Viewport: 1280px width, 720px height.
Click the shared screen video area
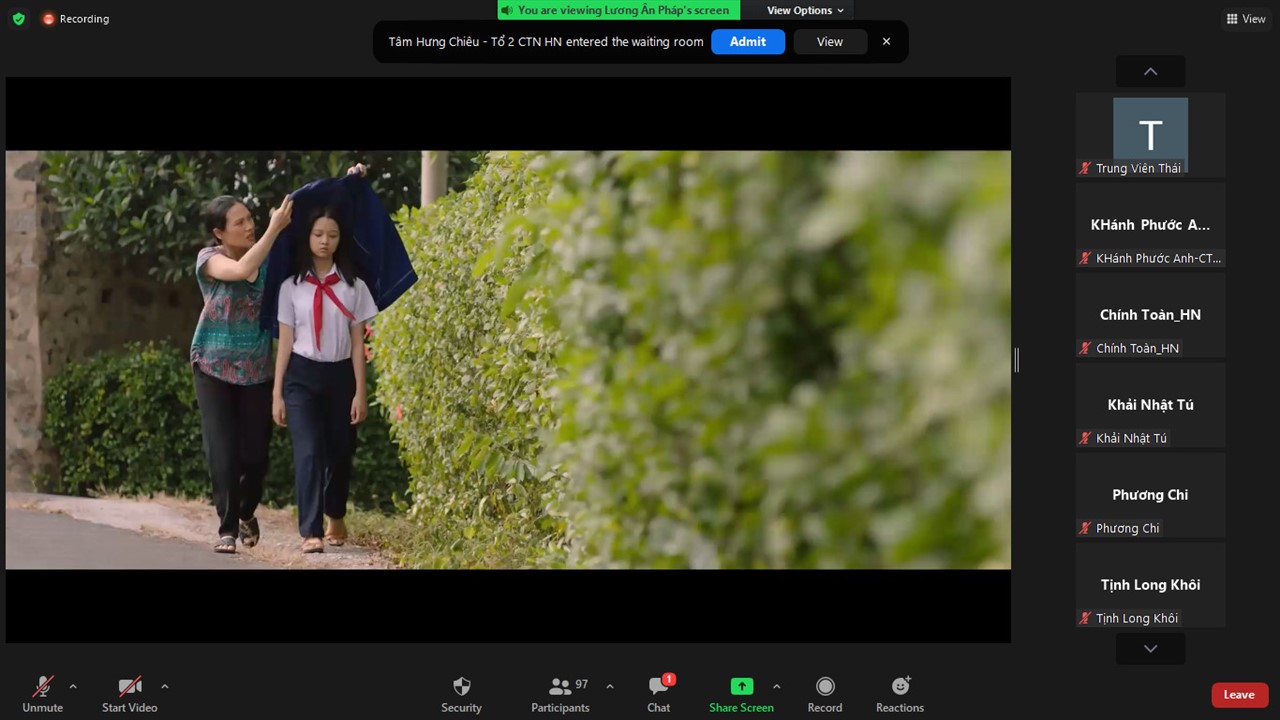tap(508, 360)
